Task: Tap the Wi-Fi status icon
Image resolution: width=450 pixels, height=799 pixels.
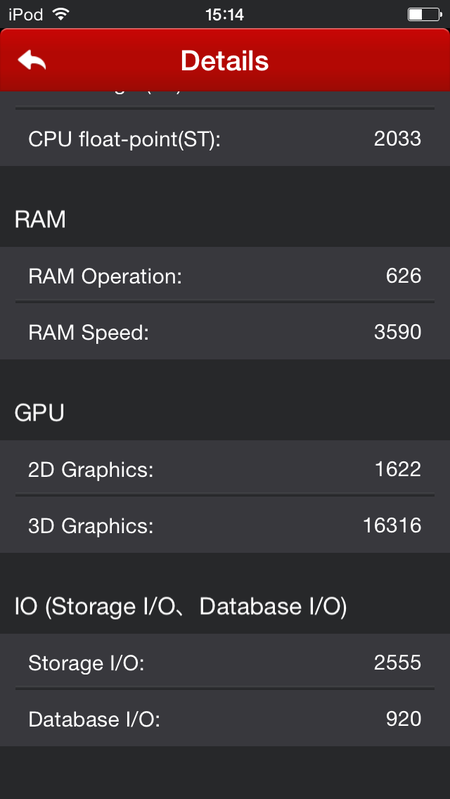Action: [61, 14]
